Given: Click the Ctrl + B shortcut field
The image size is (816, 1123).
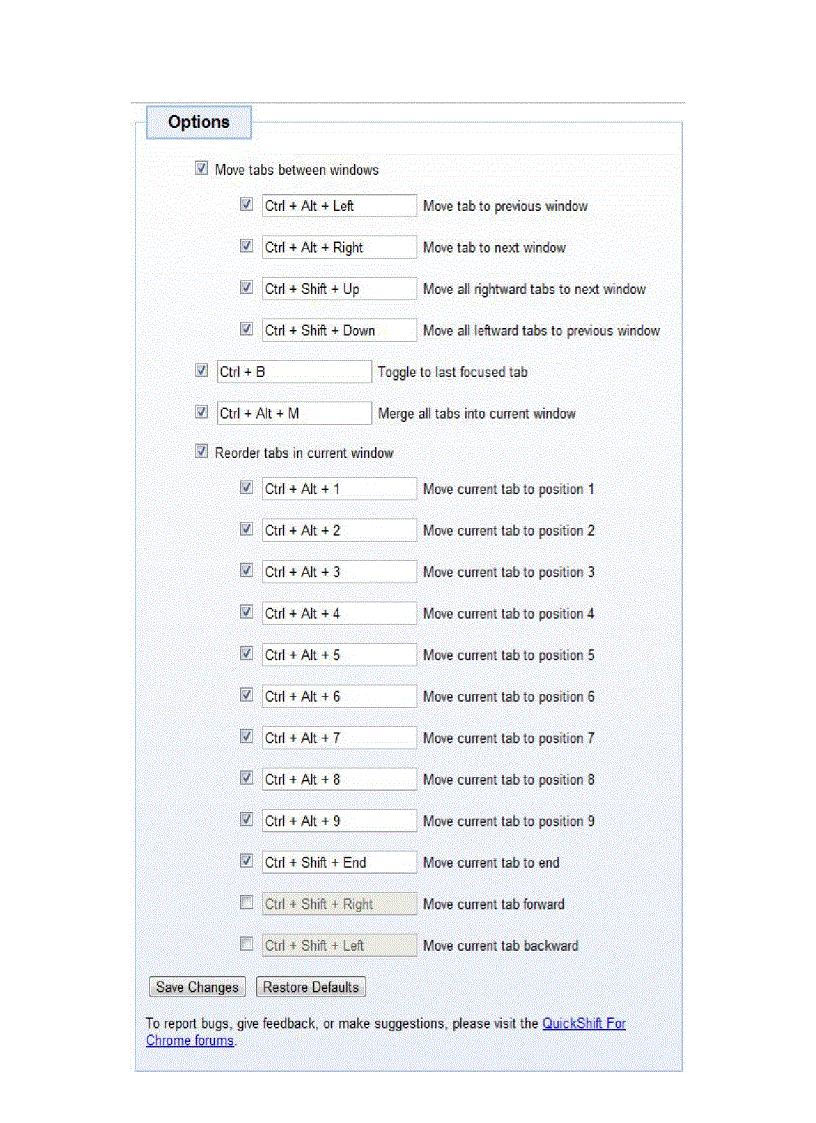Looking at the screenshot, I should (294, 370).
